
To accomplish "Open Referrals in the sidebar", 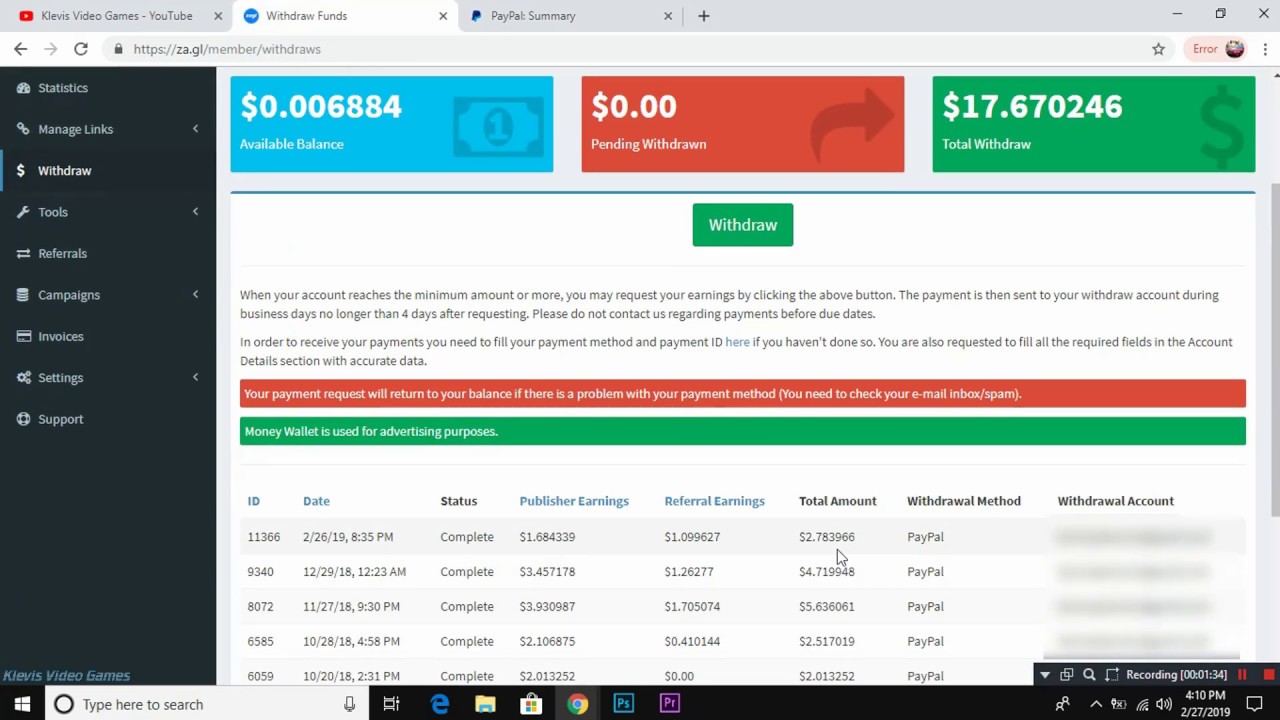I will click(63, 254).
